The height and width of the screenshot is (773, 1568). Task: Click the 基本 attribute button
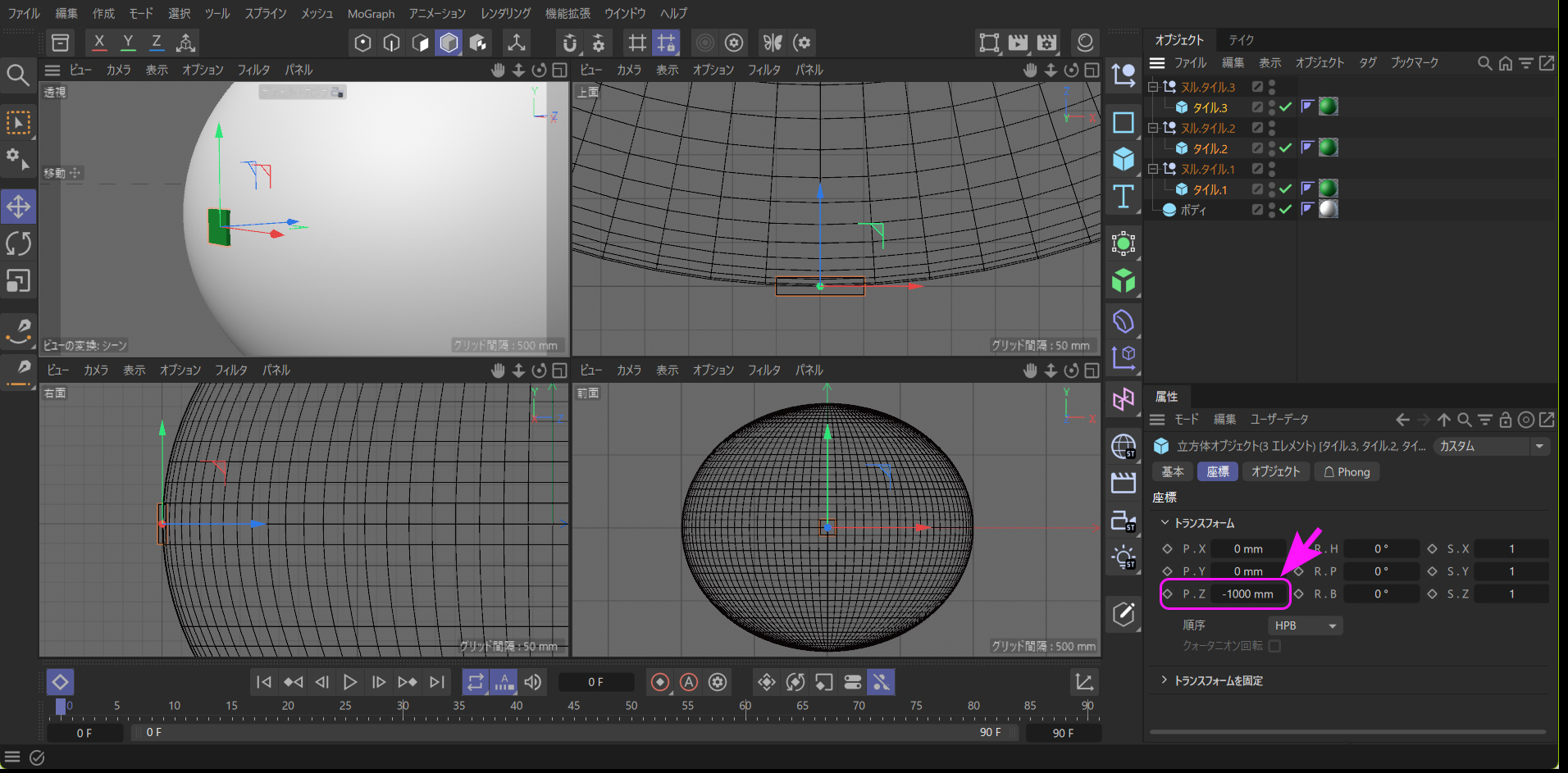pyautogui.click(x=1172, y=472)
